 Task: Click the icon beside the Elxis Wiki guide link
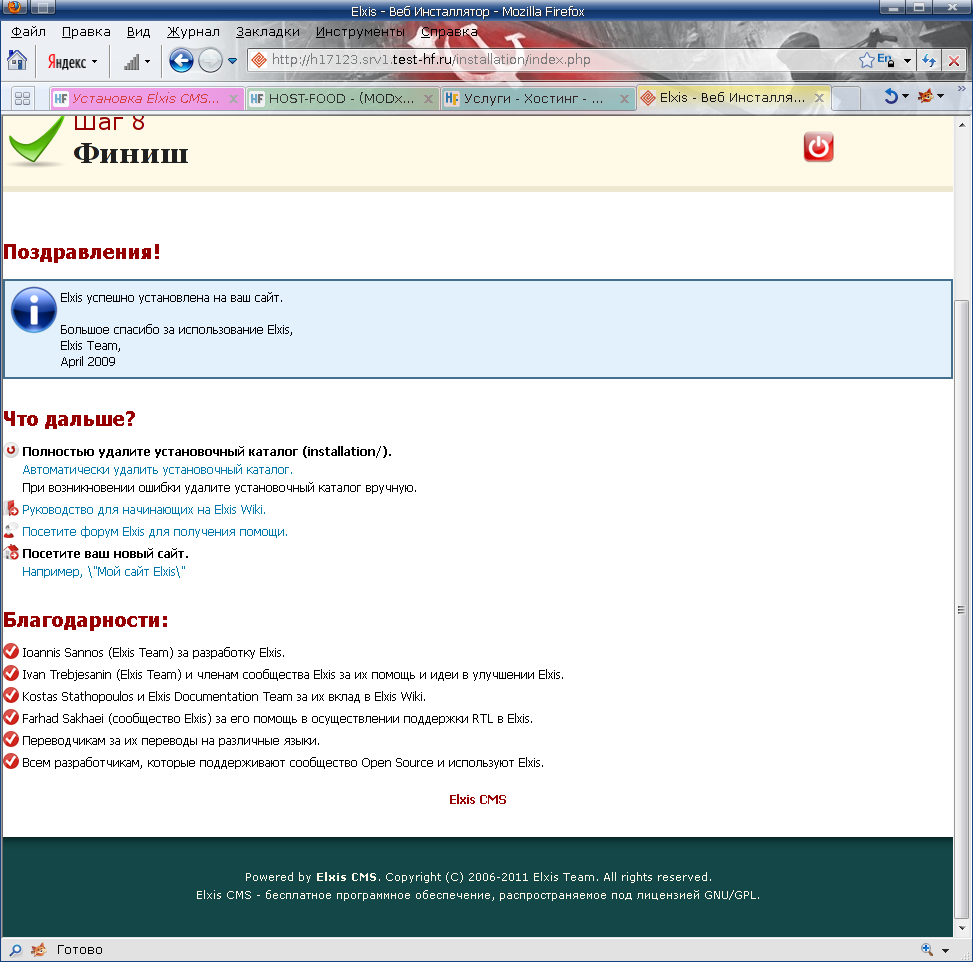(x=11, y=509)
